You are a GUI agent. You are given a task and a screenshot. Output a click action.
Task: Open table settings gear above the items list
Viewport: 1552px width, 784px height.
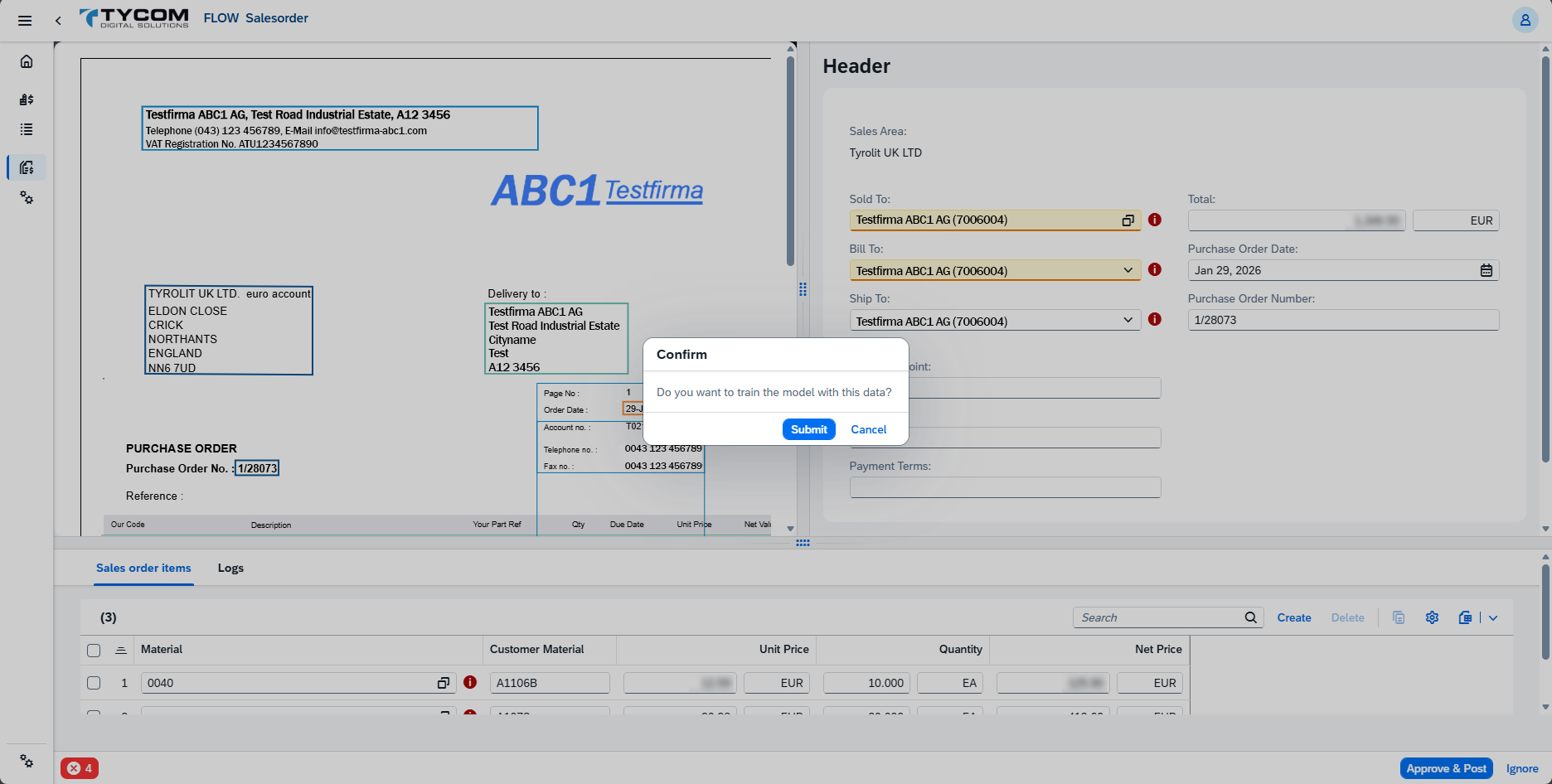pos(1432,617)
